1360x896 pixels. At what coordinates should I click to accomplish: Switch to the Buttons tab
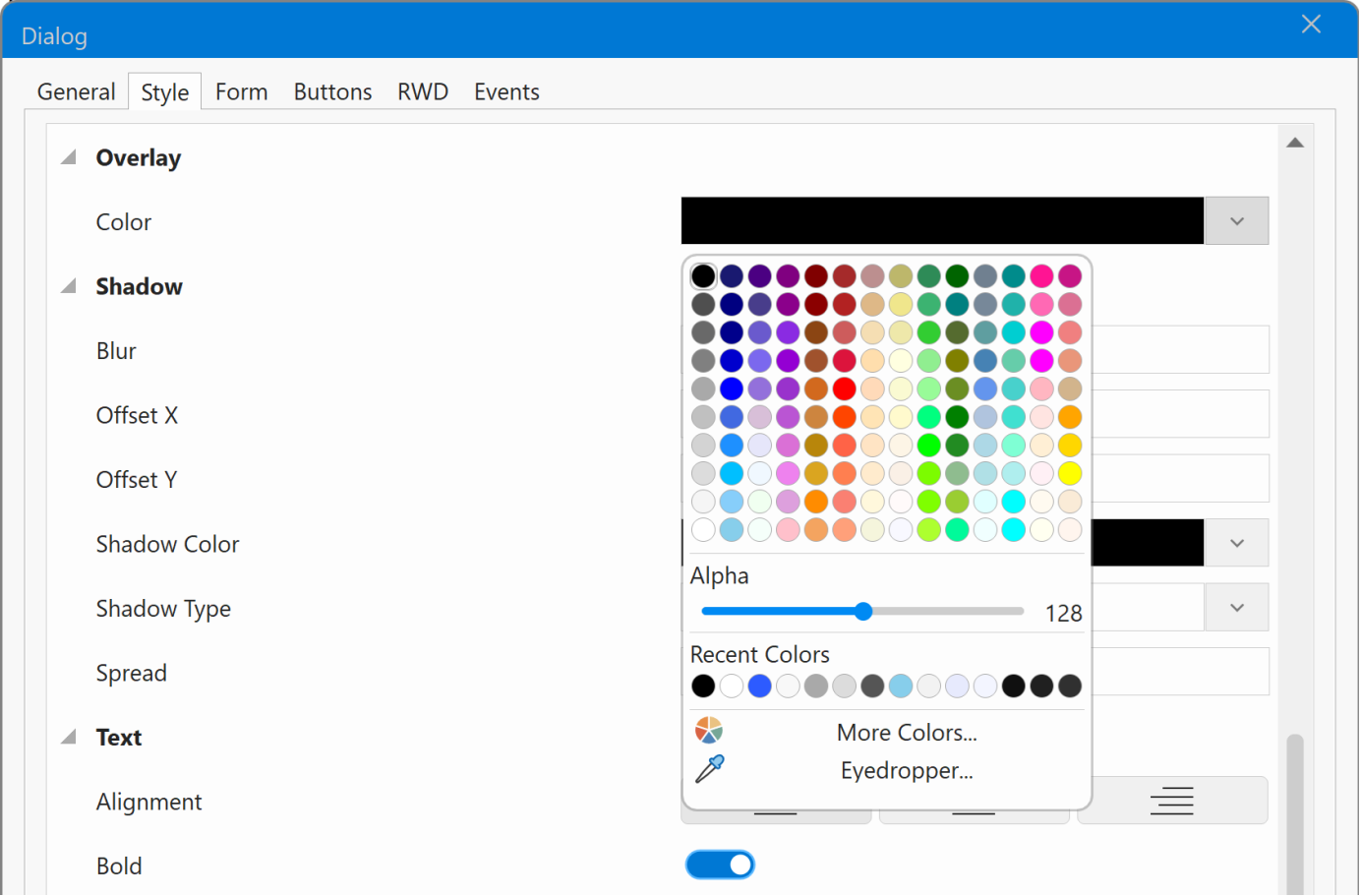click(332, 91)
